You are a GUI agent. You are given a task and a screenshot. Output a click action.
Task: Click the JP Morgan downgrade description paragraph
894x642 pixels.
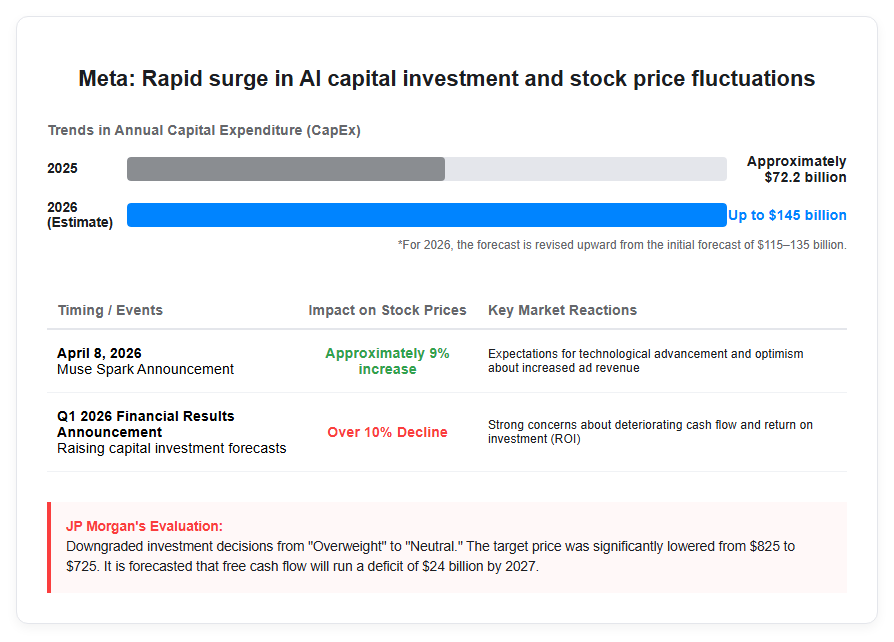[430, 556]
